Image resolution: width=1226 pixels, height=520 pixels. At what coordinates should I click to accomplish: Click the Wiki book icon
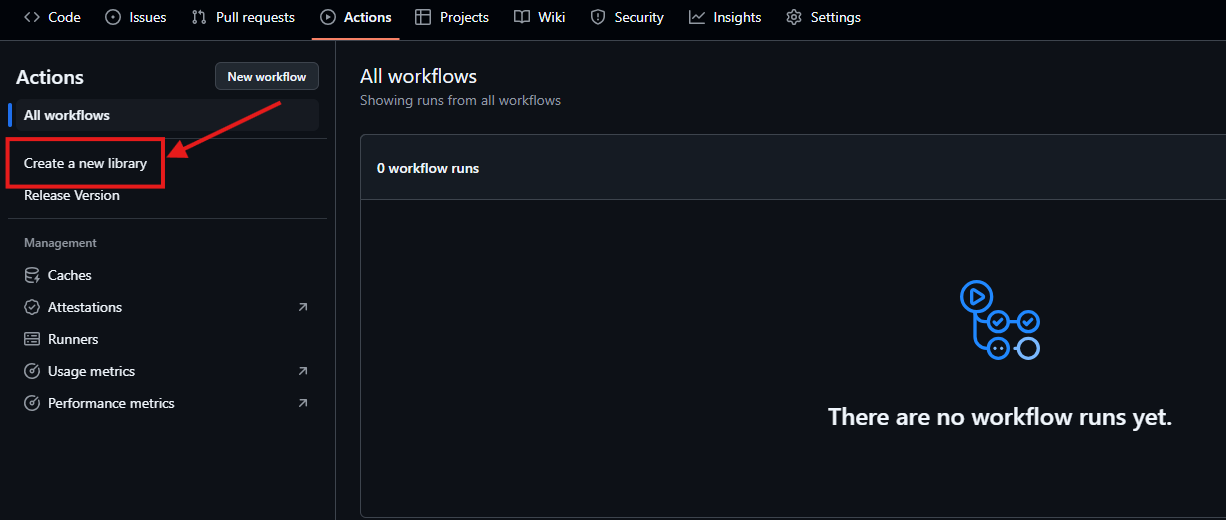[x=522, y=17]
